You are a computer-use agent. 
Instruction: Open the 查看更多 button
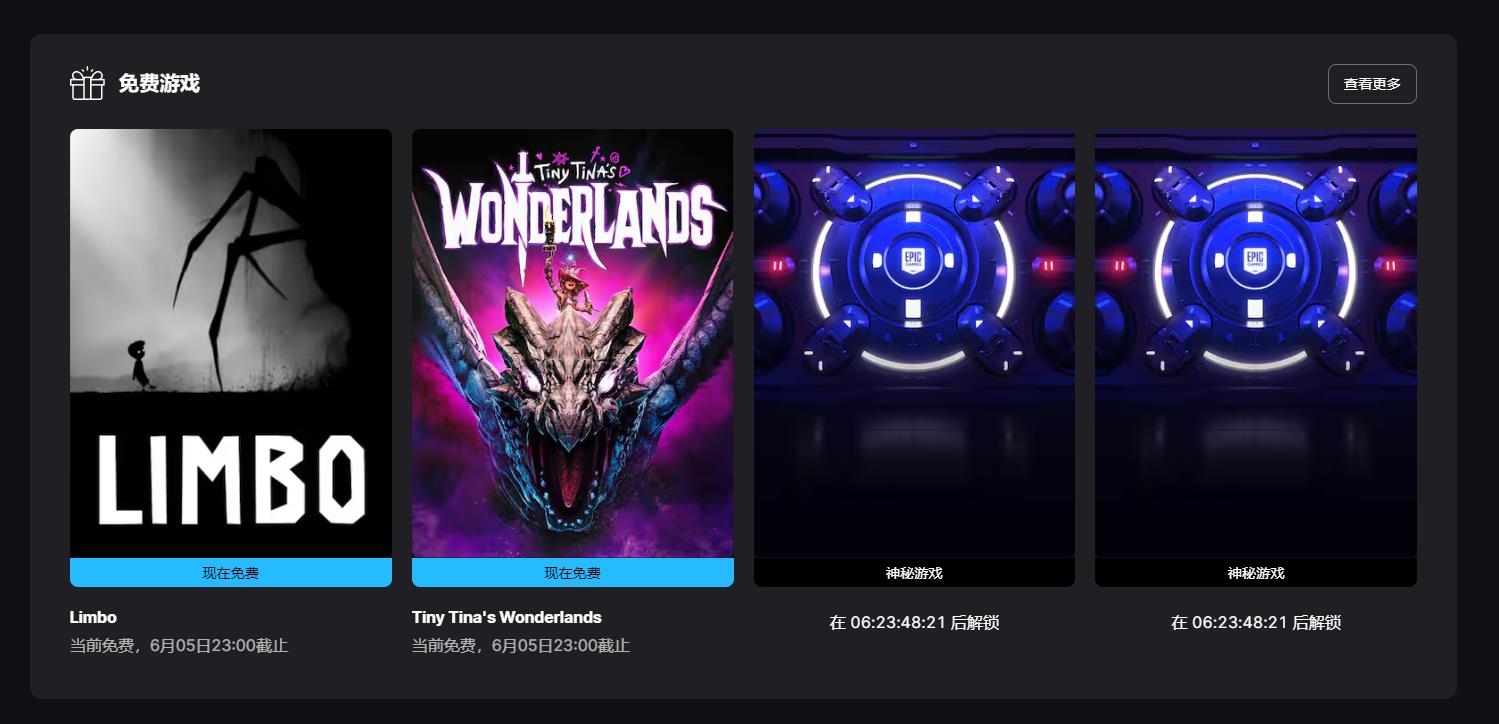[1372, 84]
